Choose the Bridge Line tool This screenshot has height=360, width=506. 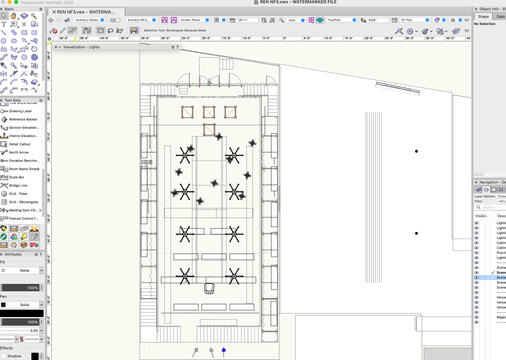coord(15,185)
